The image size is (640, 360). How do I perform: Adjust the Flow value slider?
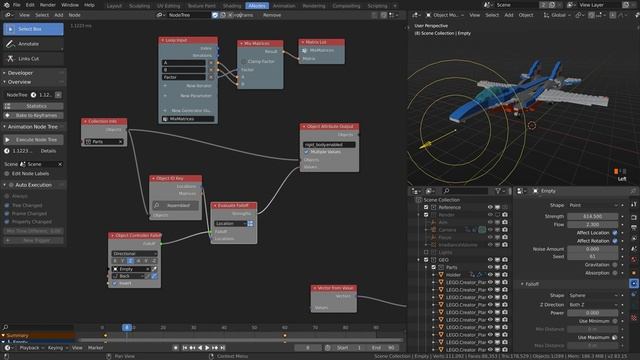pos(593,224)
